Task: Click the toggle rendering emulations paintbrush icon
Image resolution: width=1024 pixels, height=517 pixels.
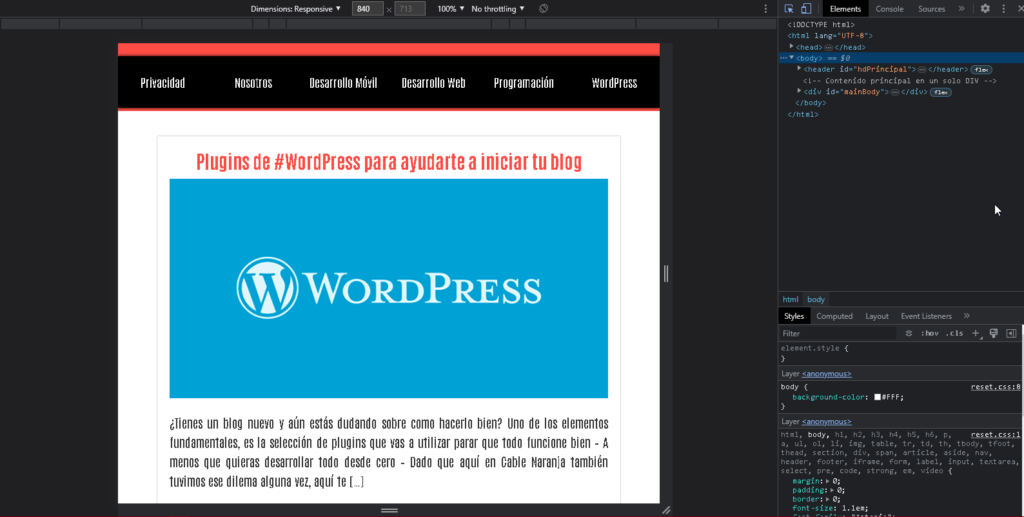Action: [x=993, y=333]
